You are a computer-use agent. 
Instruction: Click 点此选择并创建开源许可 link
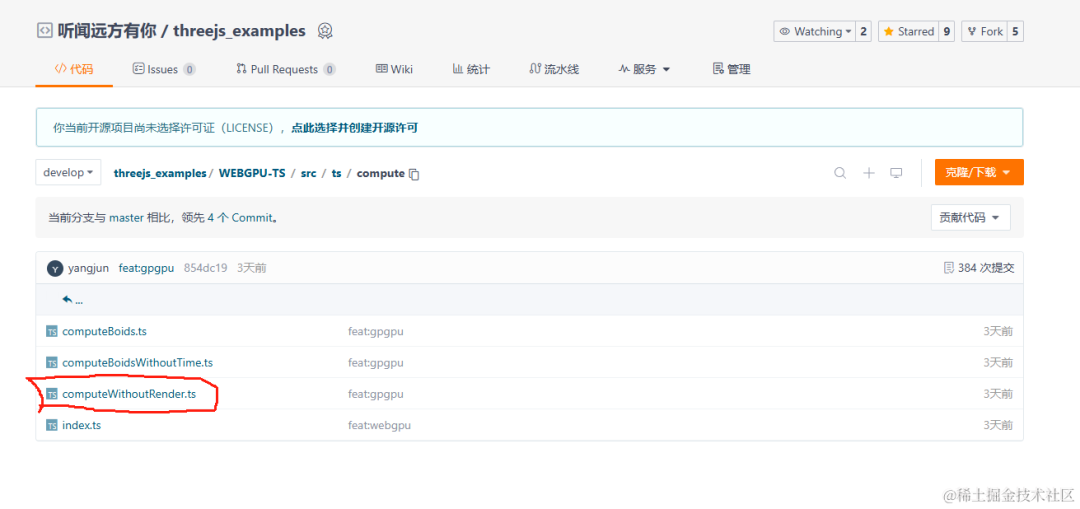[355, 127]
